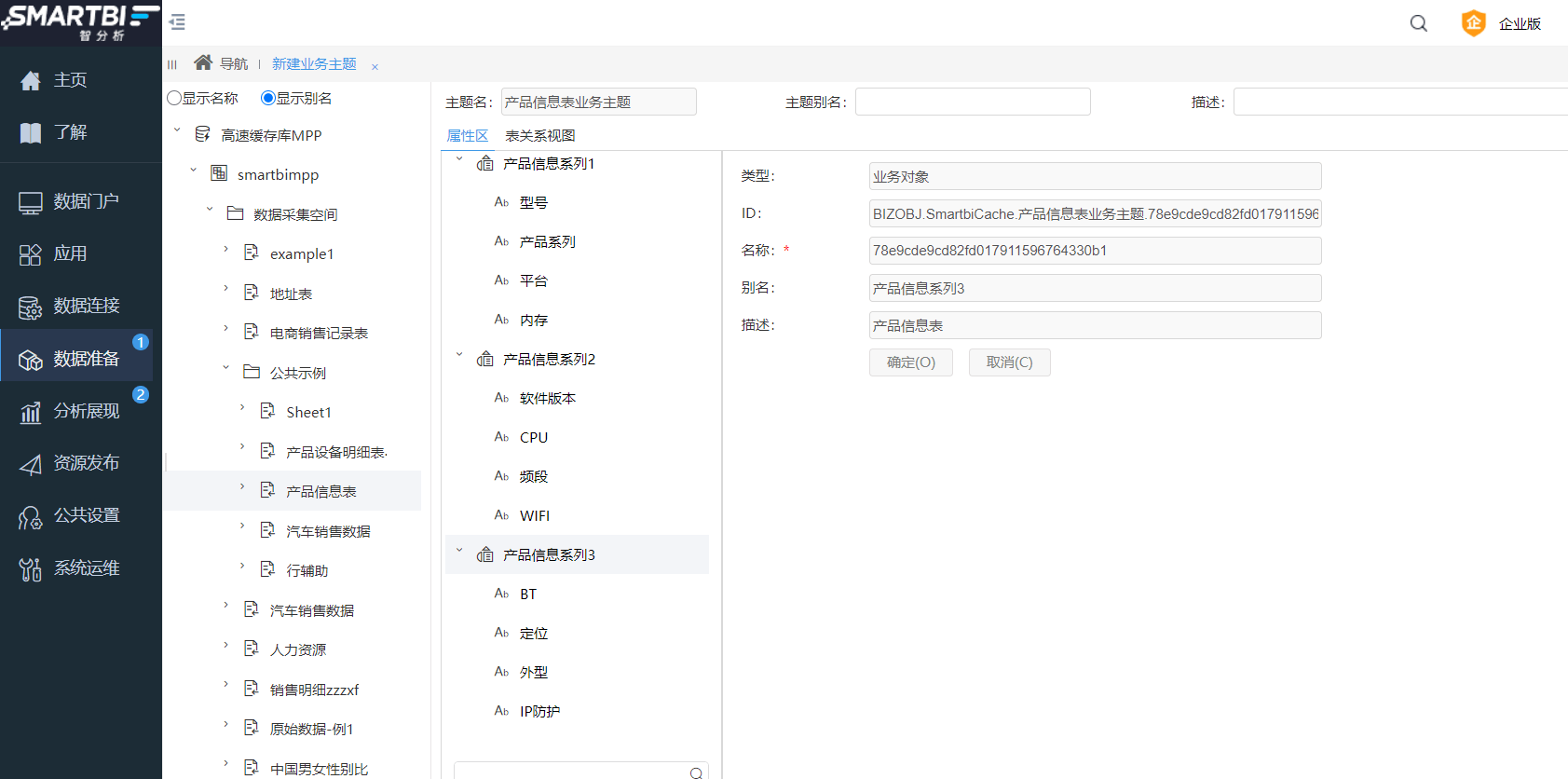Collapse the 数据采集空间 folder
This screenshot has height=779, width=1568.
210,209
